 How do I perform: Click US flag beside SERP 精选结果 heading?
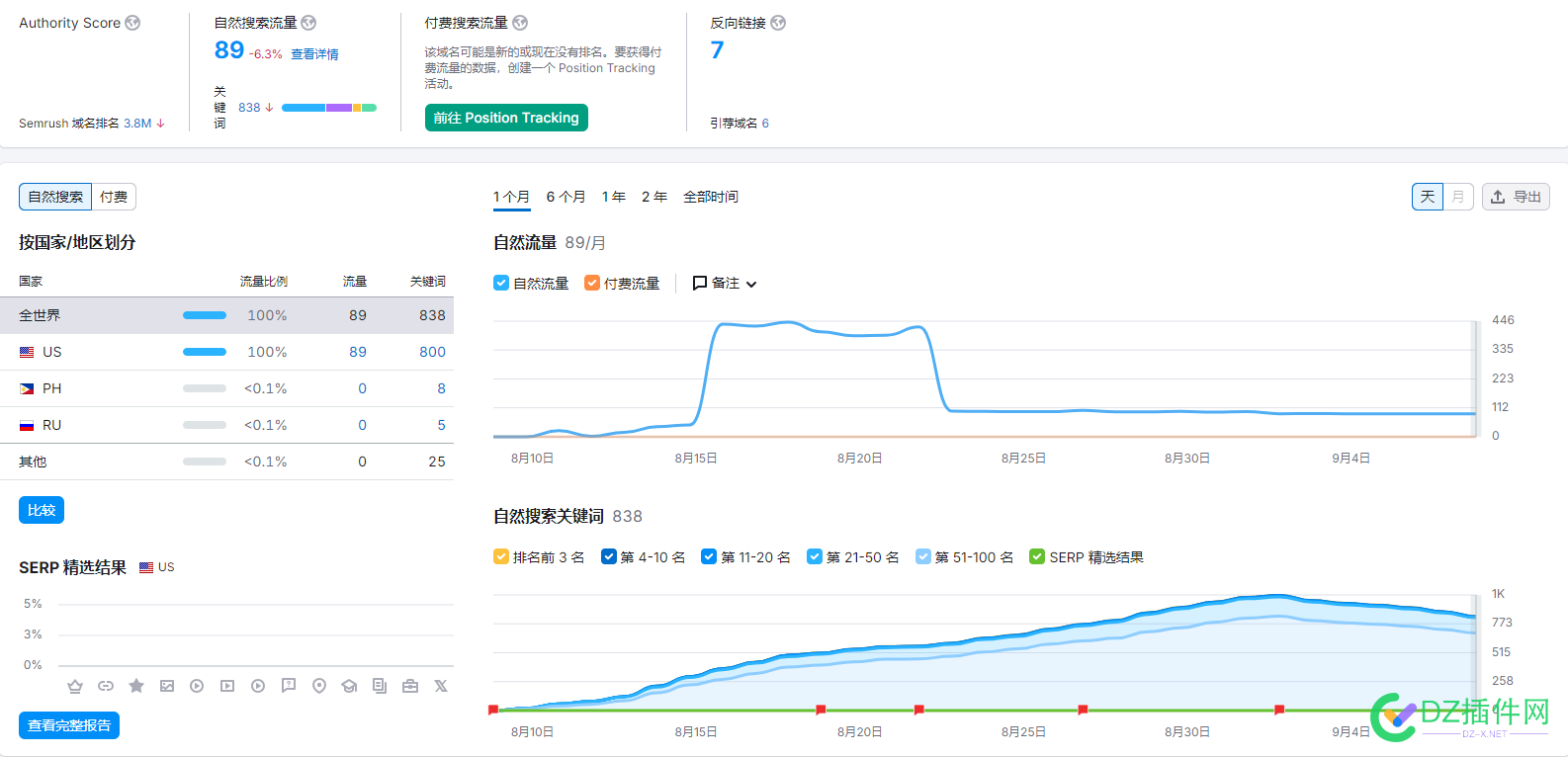pyautogui.click(x=146, y=567)
